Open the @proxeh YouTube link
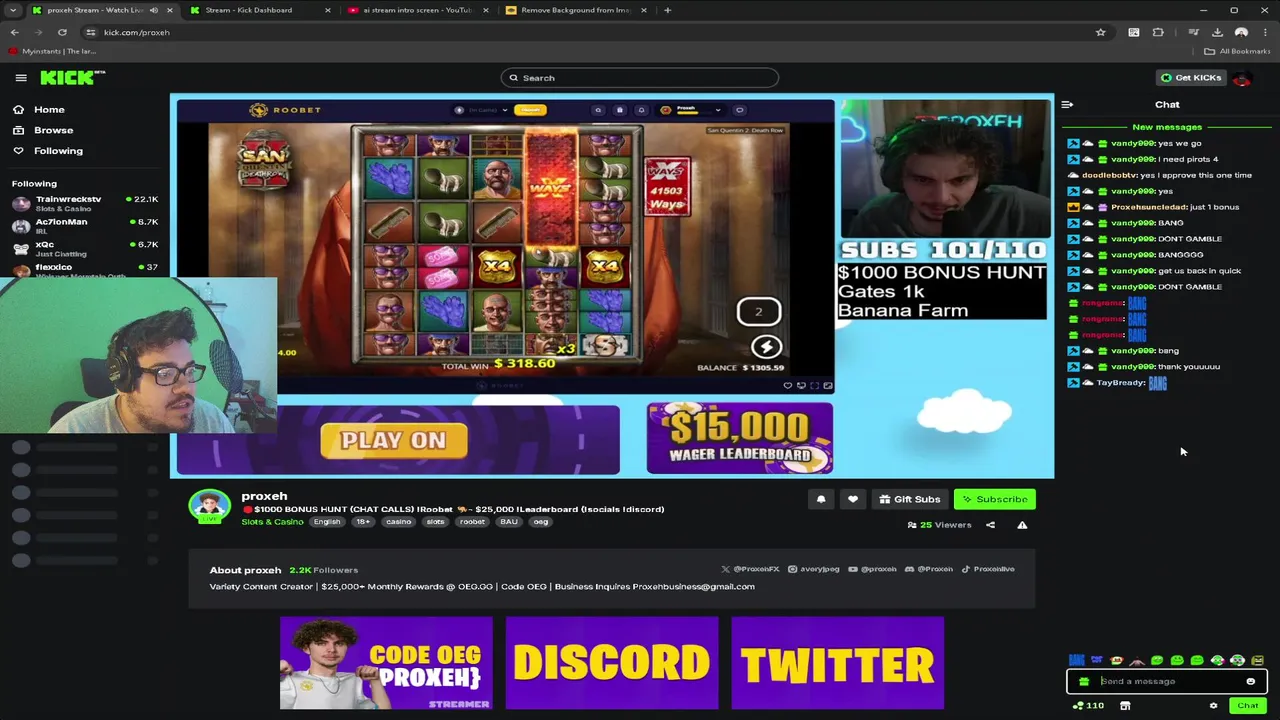Screen dimensions: 1280x720 point(872,569)
